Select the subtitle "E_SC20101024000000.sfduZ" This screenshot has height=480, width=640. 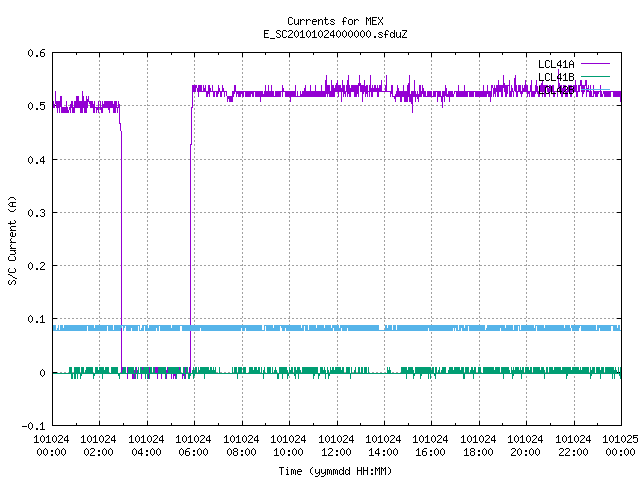[335, 34]
